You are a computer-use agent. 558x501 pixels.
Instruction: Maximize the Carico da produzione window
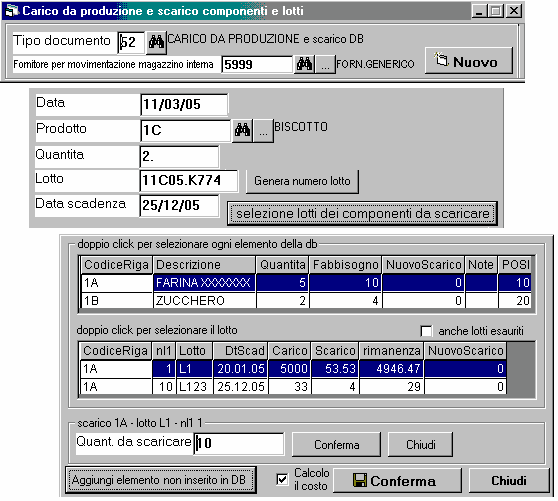pos(496,11)
